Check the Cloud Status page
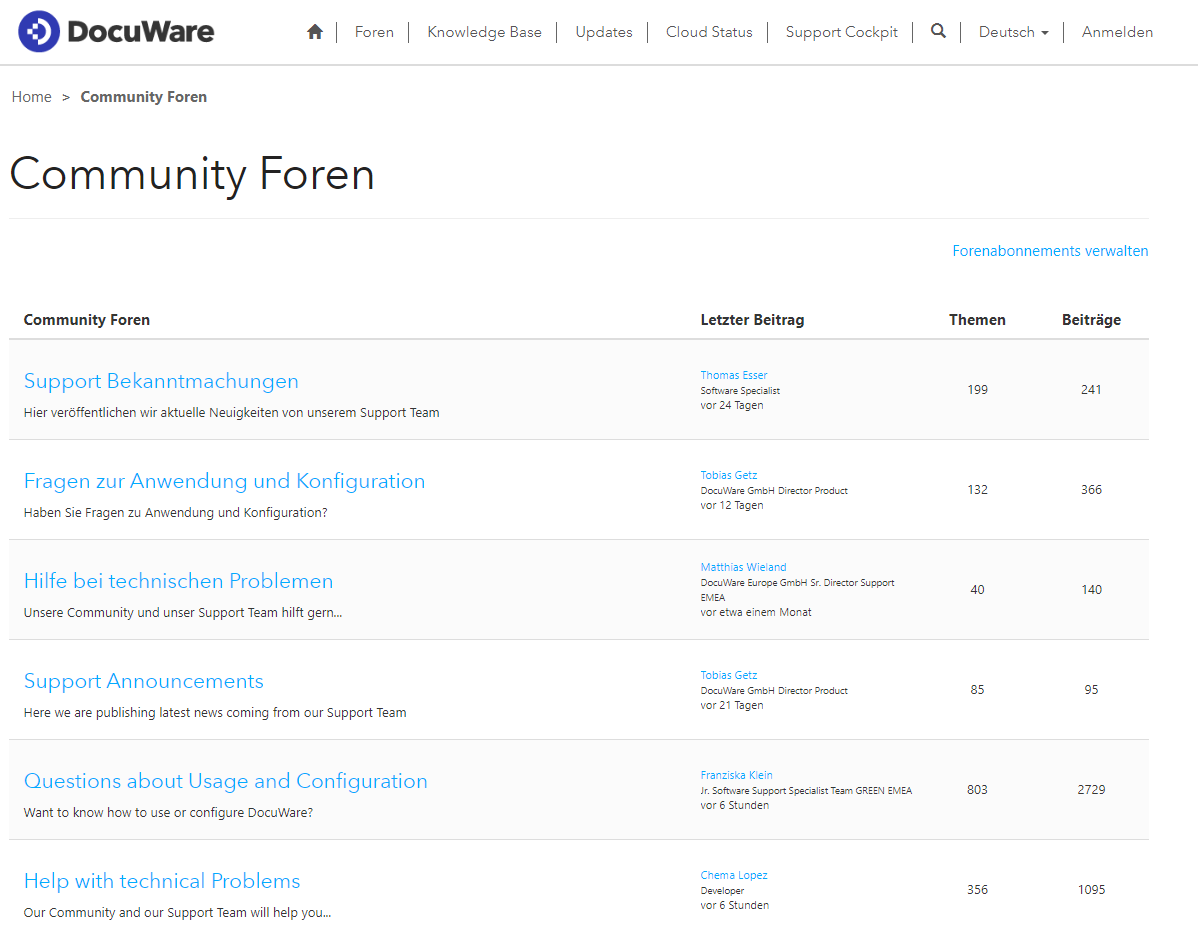The width and height of the screenshot is (1198, 933). pos(709,32)
